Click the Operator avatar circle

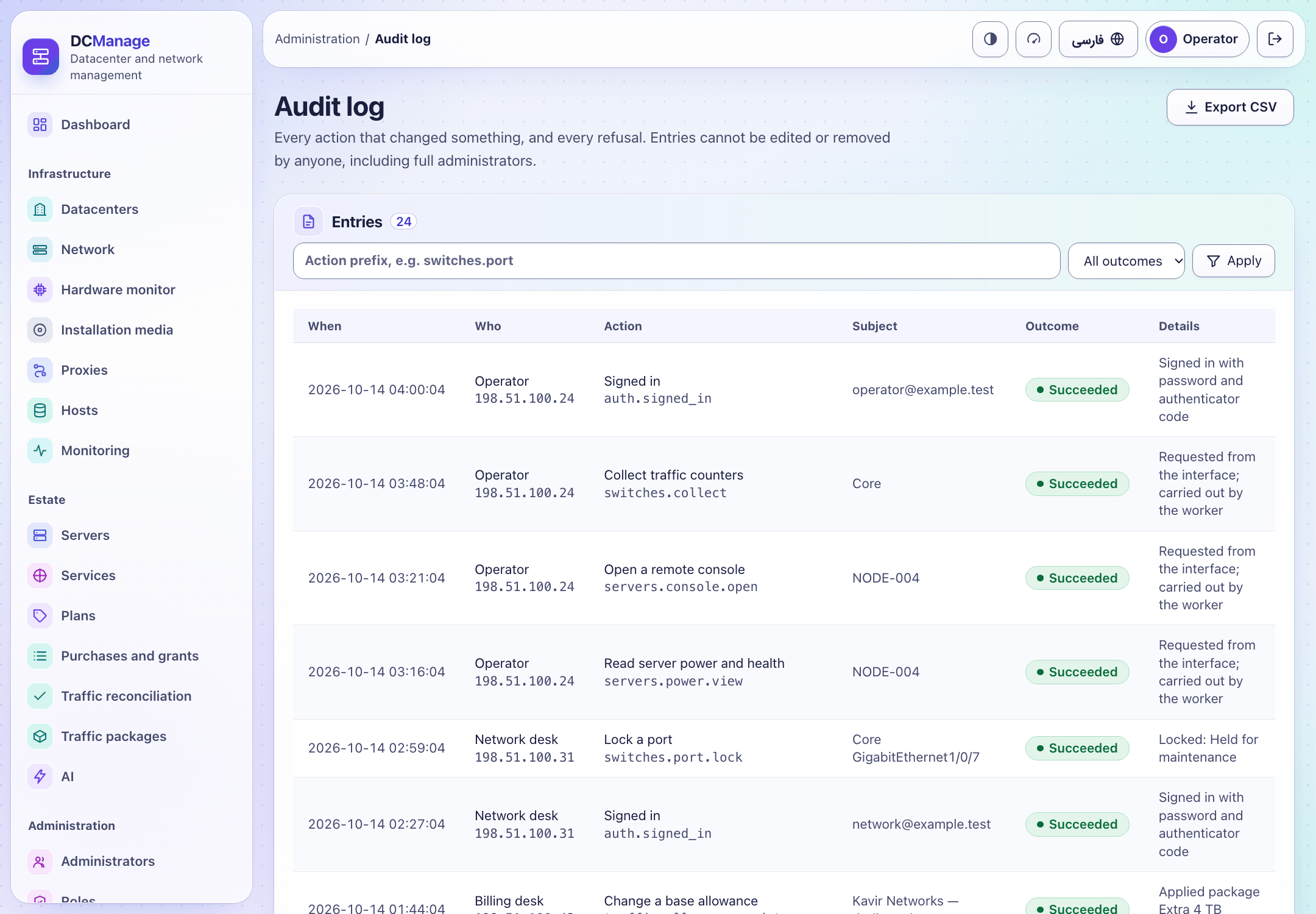point(1163,39)
